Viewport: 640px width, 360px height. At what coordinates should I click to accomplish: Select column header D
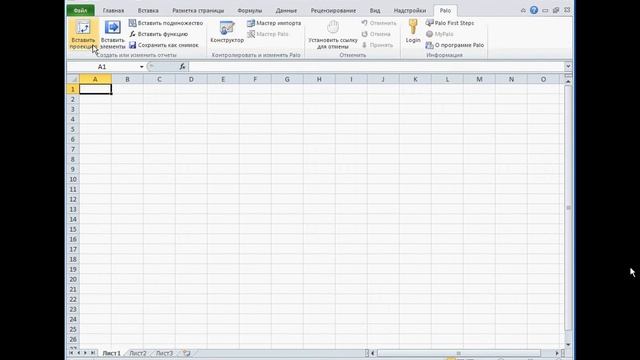191,79
